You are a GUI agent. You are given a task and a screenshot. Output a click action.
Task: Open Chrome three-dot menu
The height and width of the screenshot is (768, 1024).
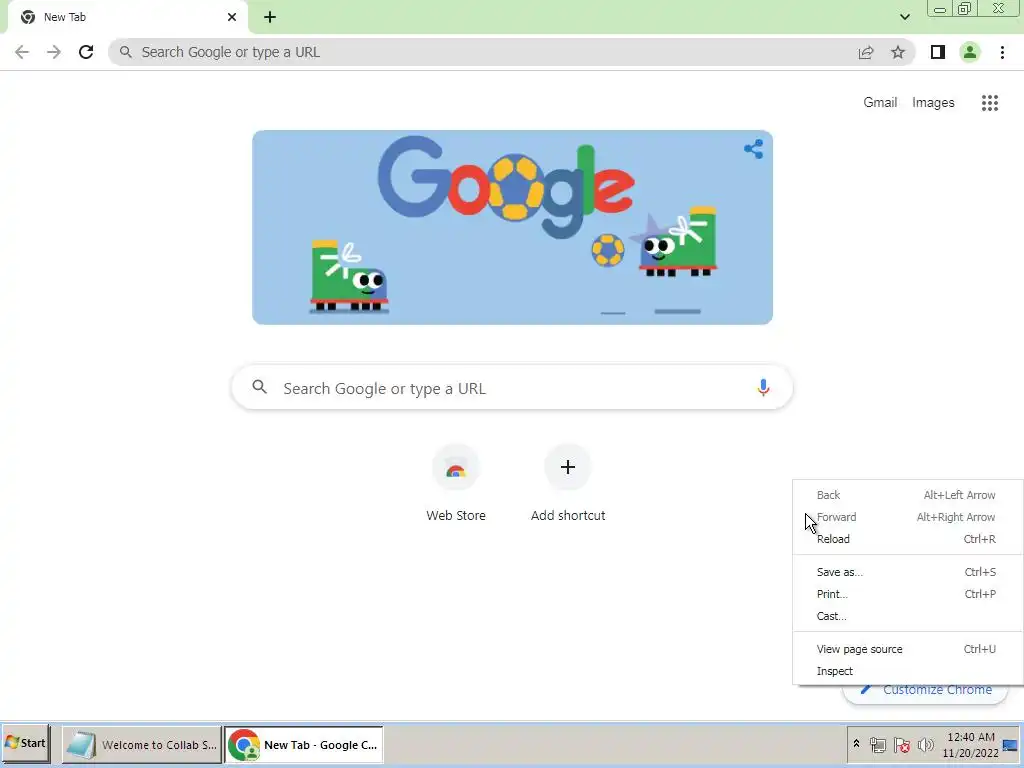1002,52
